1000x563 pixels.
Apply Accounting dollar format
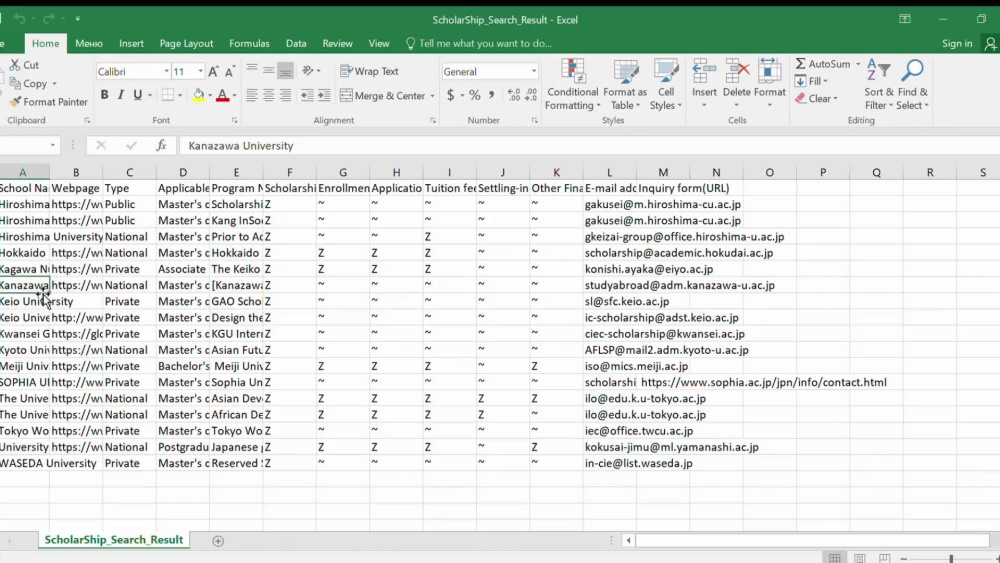point(450,95)
